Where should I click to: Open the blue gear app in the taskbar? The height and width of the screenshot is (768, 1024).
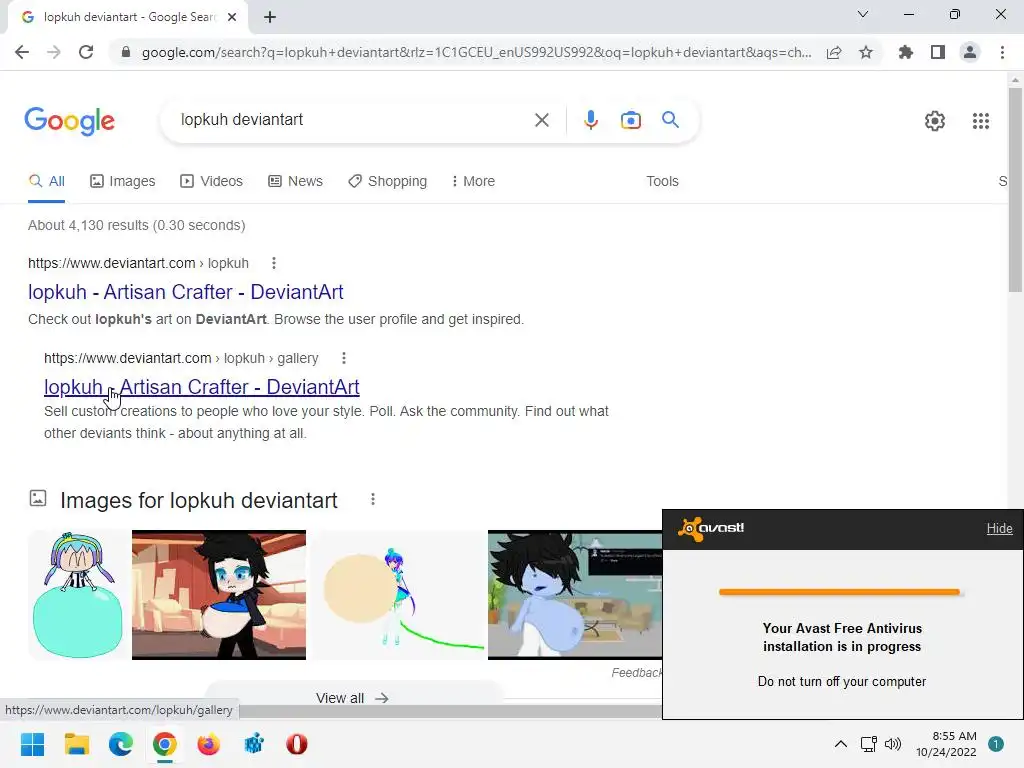(x=253, y=744)
